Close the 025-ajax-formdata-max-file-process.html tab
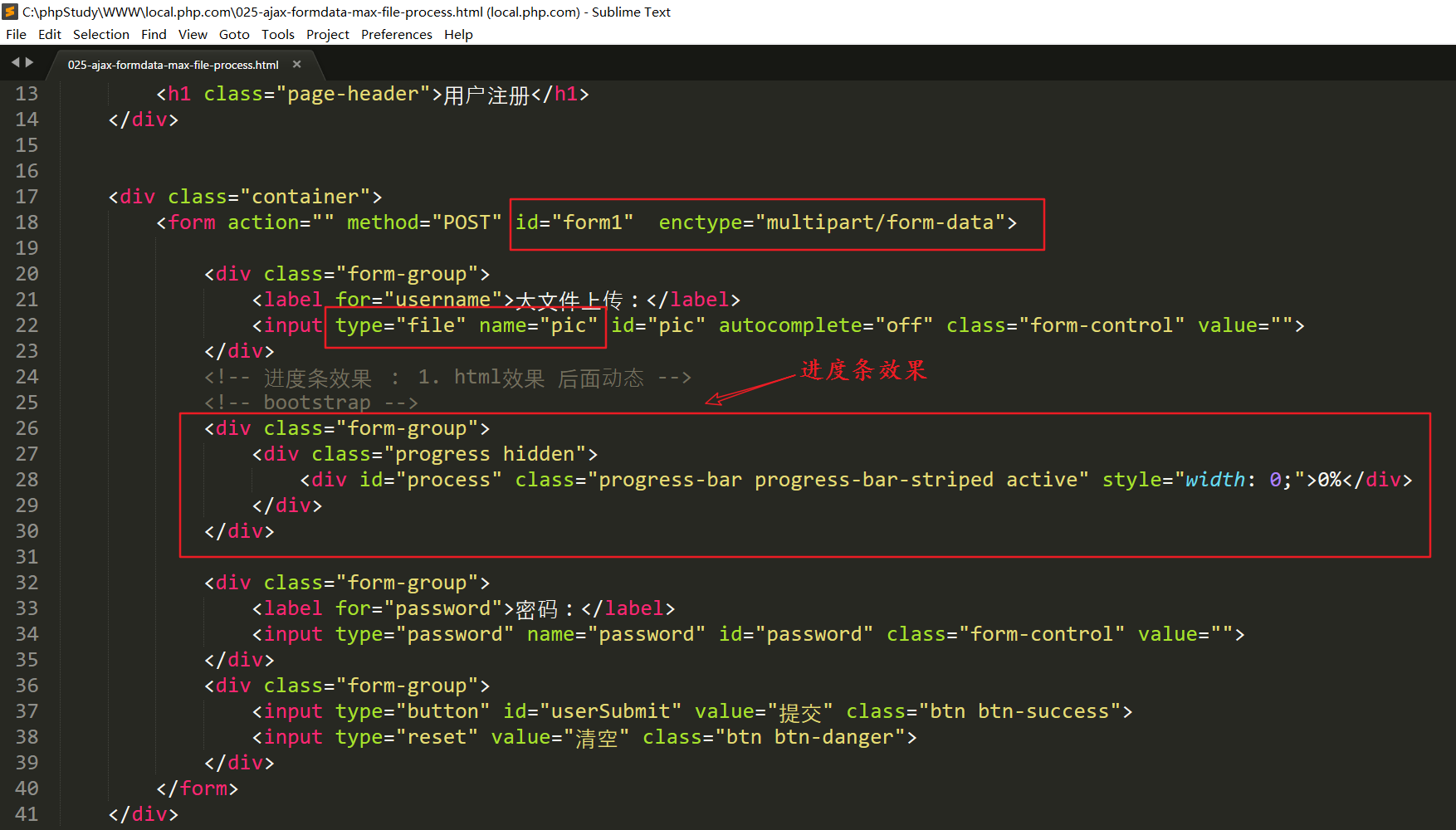The width and height of the screenshot is (1456, 830). (297, 64)
